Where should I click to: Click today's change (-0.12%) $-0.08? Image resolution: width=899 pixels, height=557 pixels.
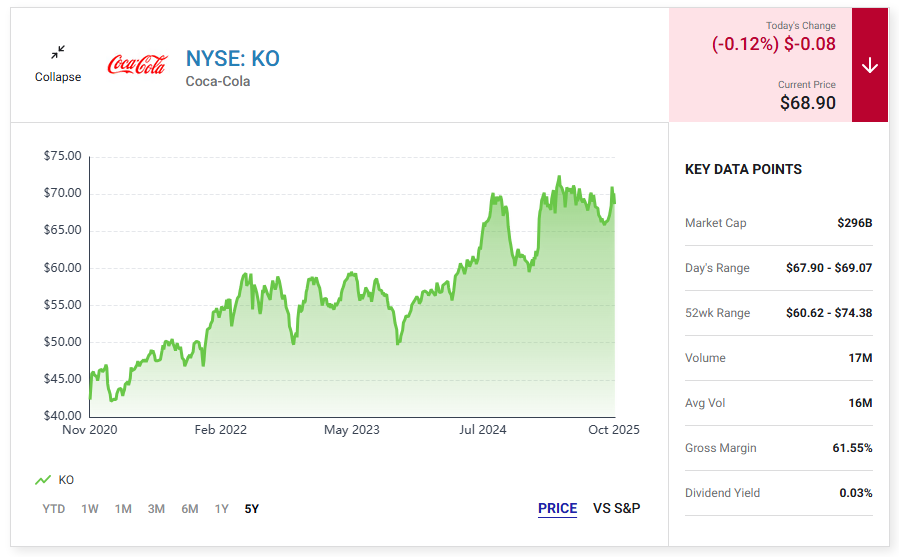(774, 44)
